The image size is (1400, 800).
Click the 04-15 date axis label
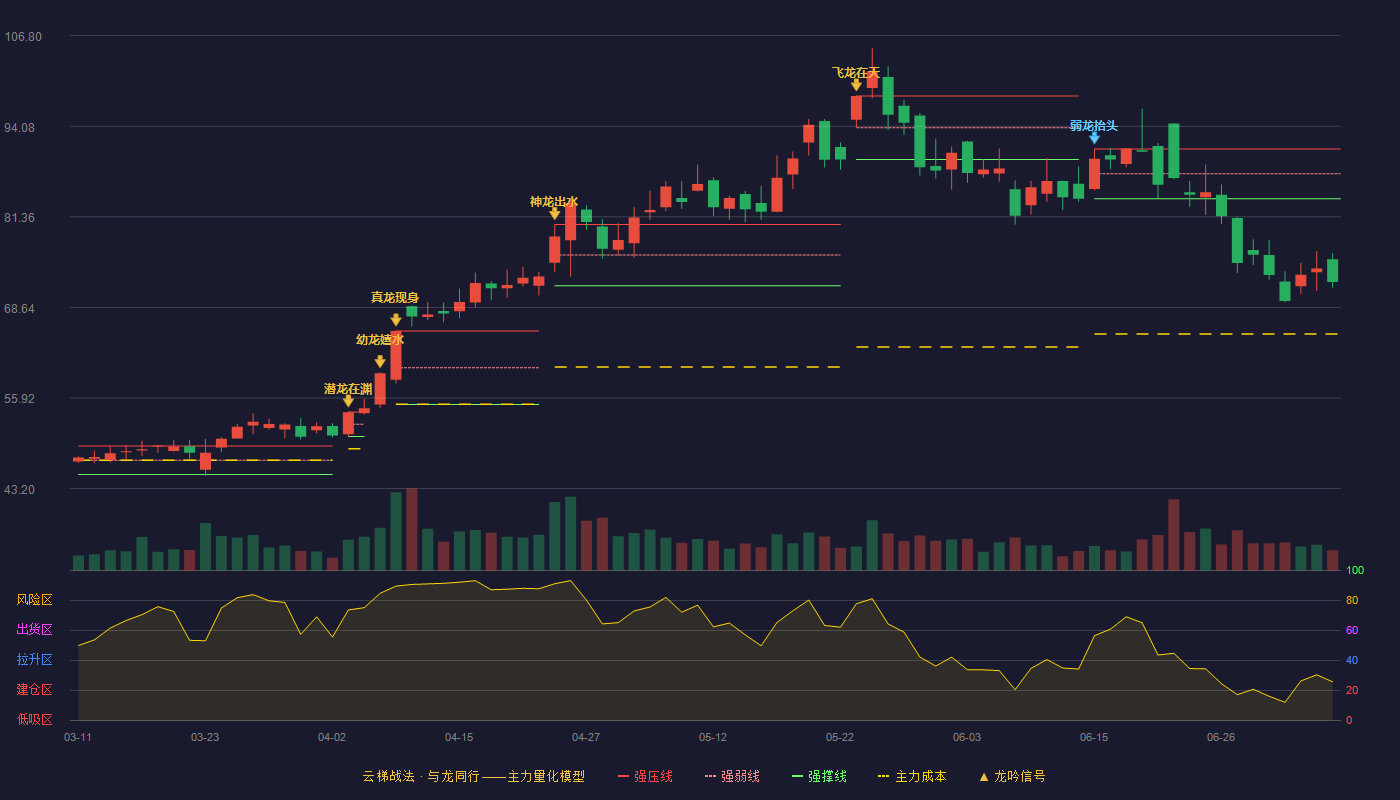coord(459,737)
